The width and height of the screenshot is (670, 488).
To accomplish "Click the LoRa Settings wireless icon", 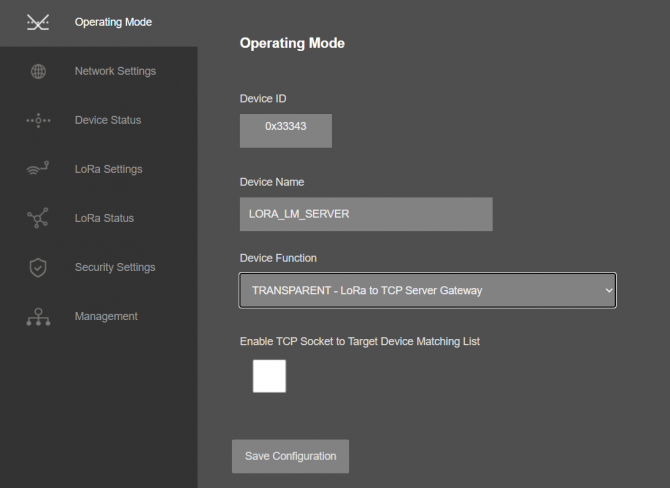I will [x=38, y=168].
